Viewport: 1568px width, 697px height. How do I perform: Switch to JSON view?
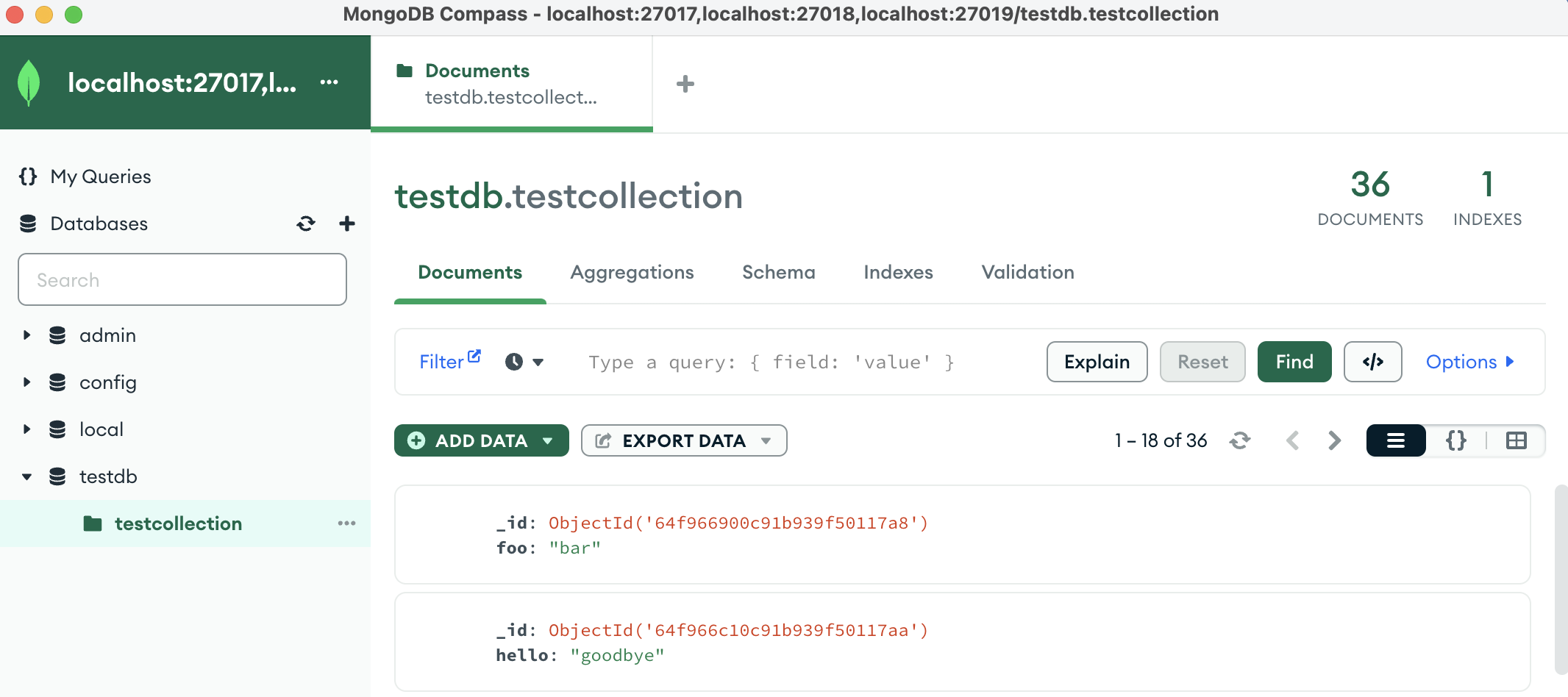(1456, 440)
